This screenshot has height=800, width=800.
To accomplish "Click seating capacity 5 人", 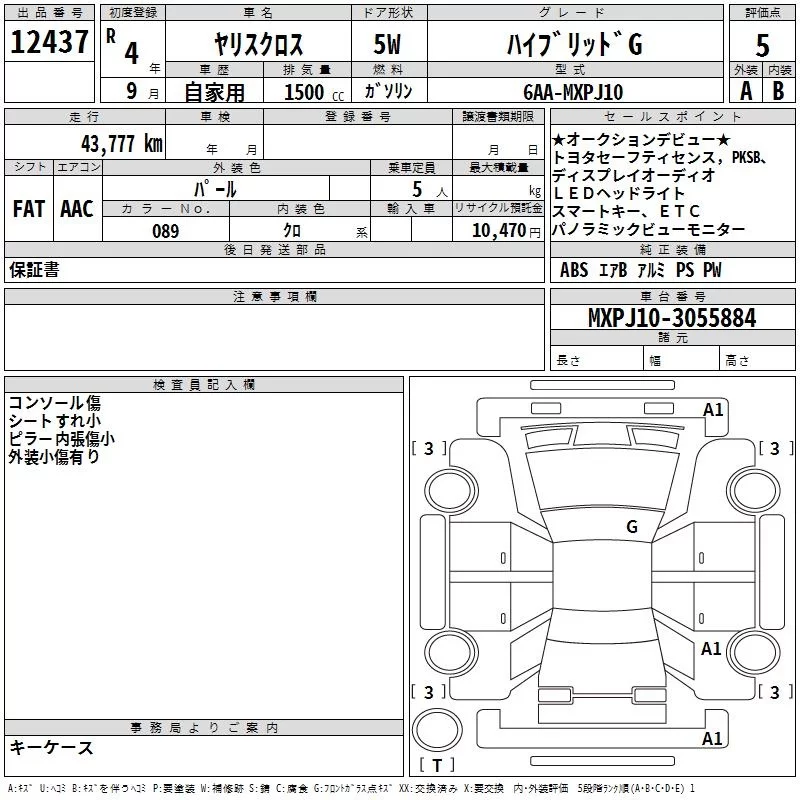I will point(429,189).
